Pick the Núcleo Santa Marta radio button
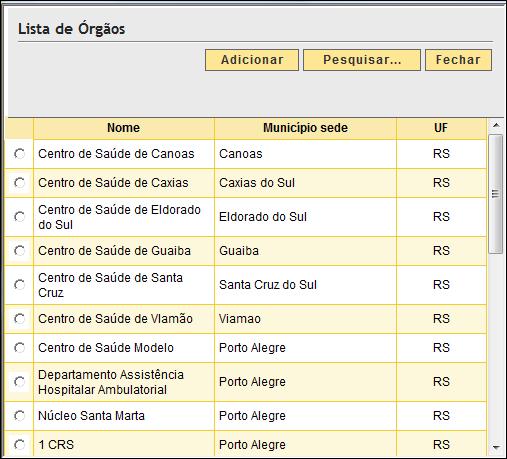507x459 pixels. point(20,416)
